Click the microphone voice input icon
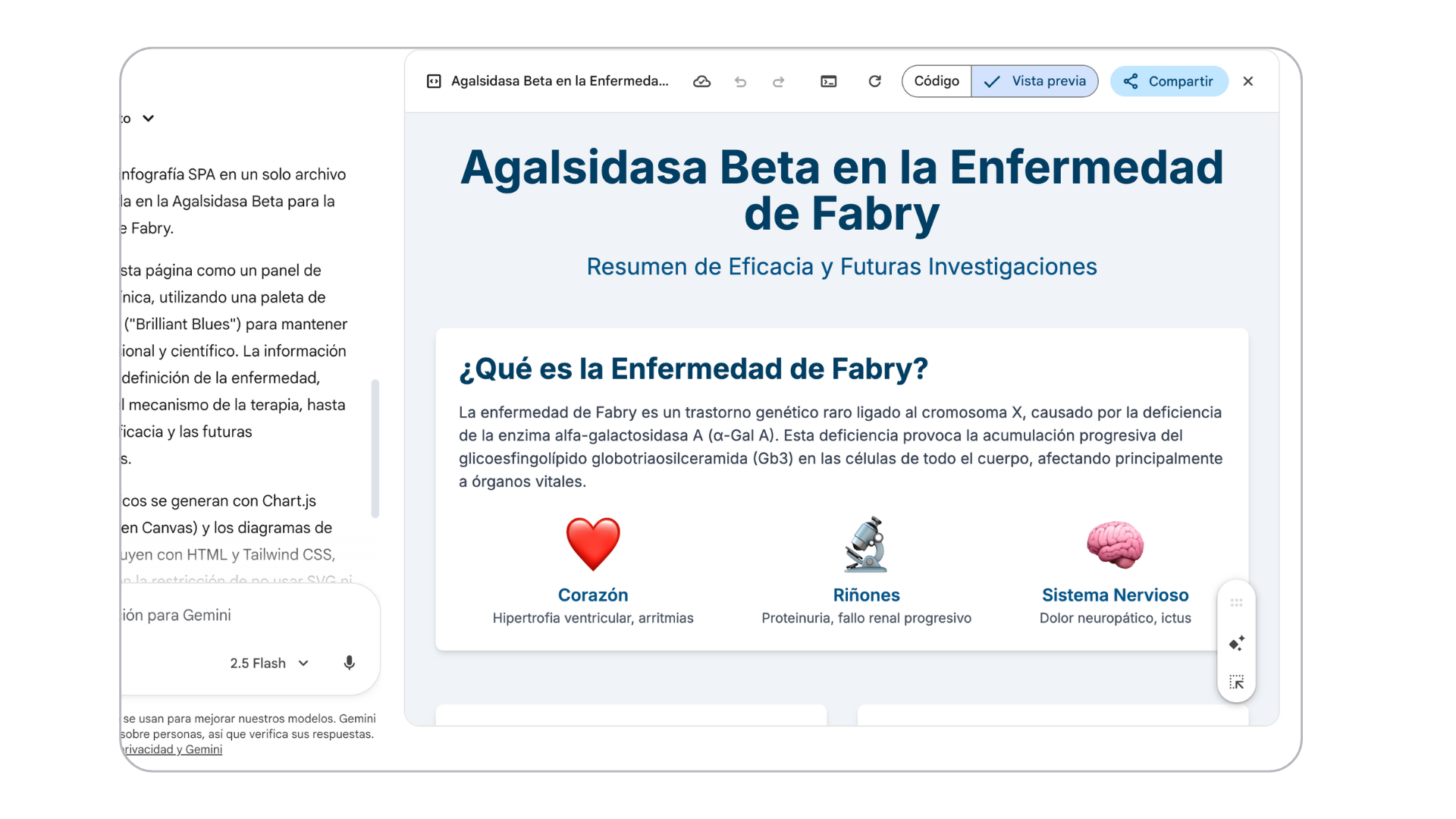1456x819 pixels. (x=349, y=663)
